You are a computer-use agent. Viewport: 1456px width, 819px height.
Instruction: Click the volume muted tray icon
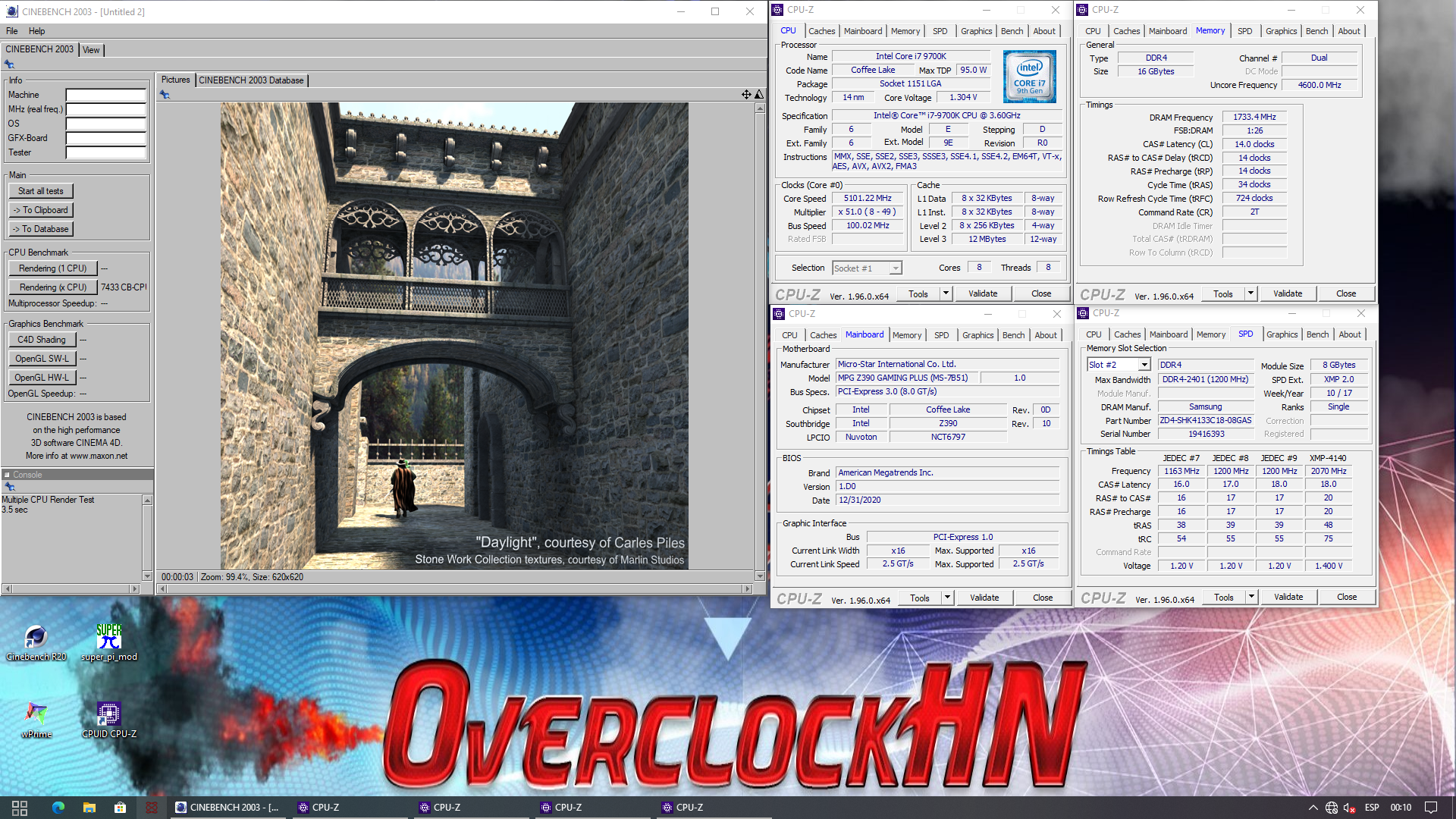tap(1350, 808)
